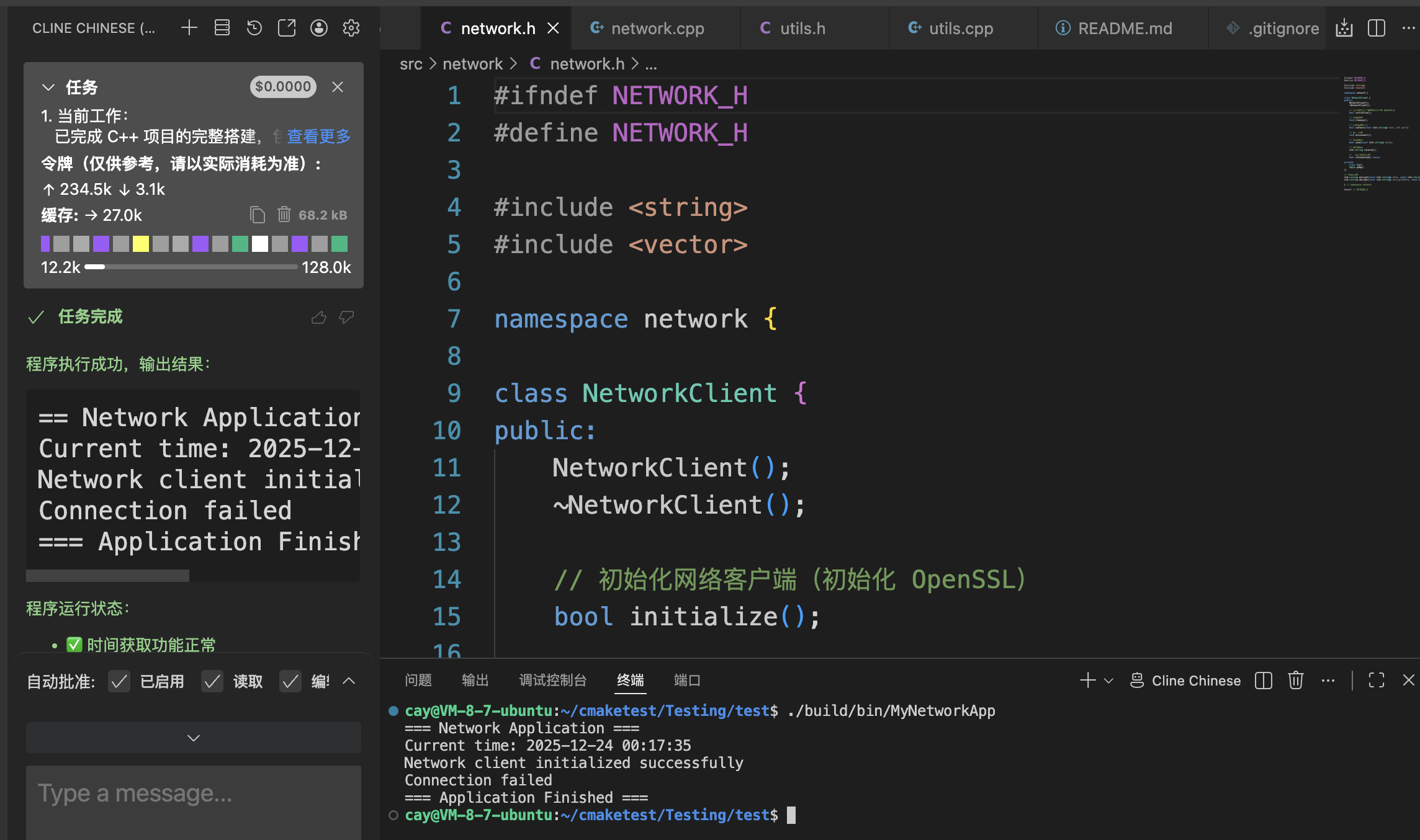Toggle the 编辑 auto-approve checkbox
This screenshot has height=840, width=1420.
[x=290, y=682]
